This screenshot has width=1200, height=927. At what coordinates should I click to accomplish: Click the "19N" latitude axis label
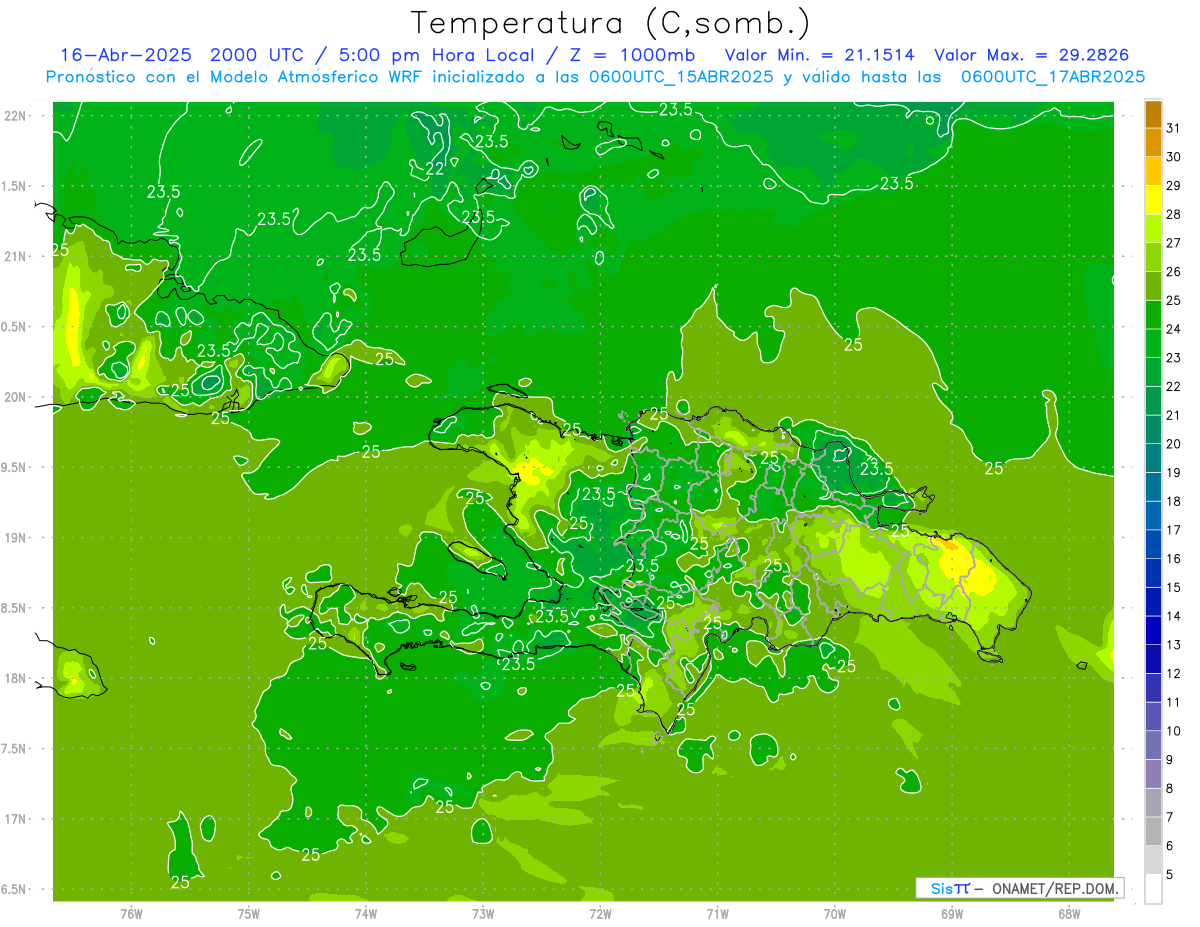[16, 538]
